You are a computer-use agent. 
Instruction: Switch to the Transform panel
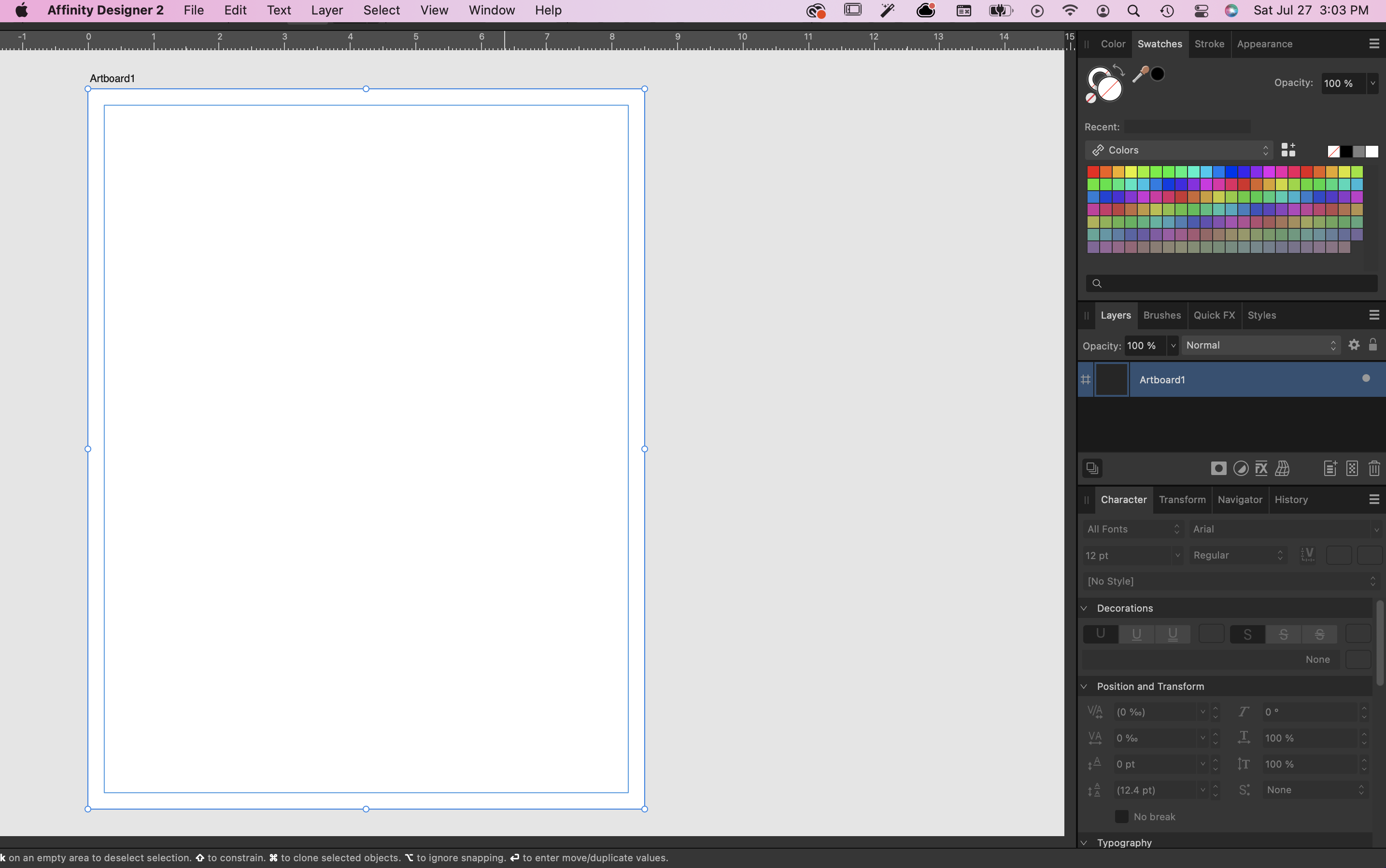pyautogui.click(x=1181, y=500)
